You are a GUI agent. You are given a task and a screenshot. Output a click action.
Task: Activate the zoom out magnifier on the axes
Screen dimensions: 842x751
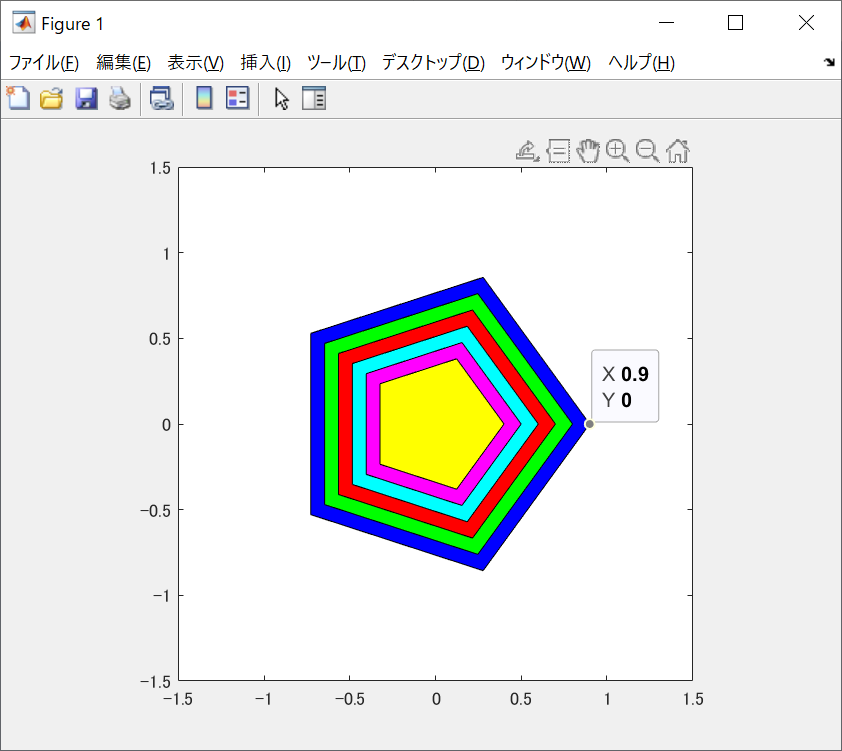(648, 151)
